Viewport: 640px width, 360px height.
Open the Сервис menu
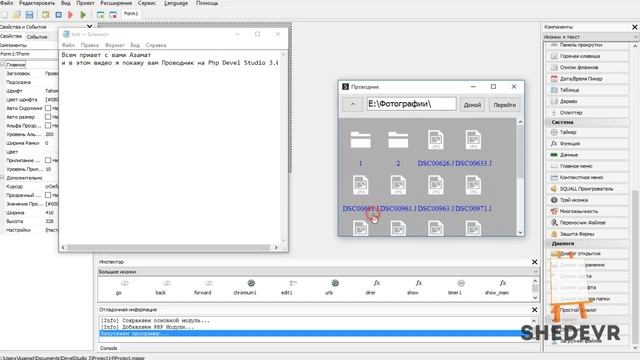click(147, 3)
